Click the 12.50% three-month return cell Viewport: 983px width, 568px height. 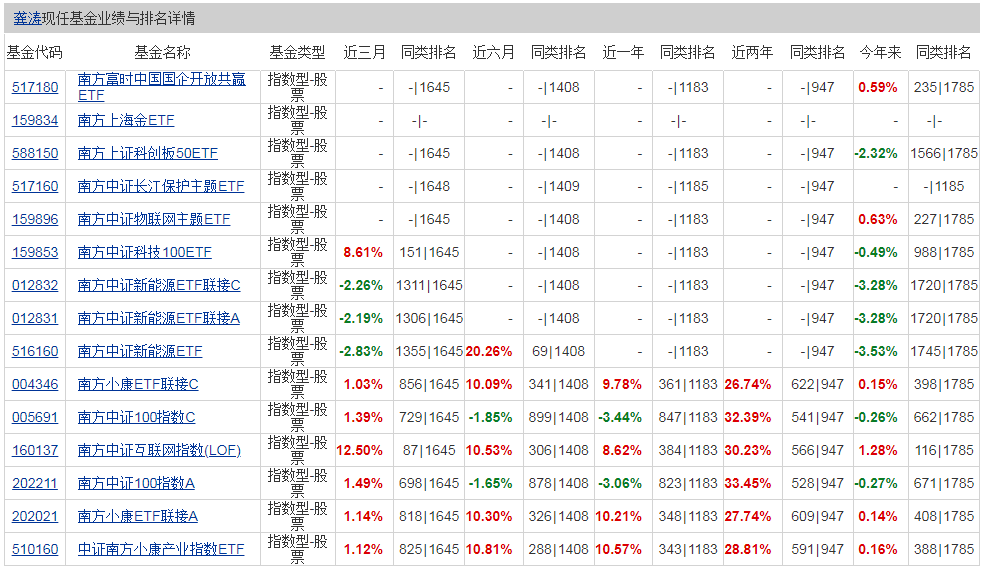(x=362, y=450)
